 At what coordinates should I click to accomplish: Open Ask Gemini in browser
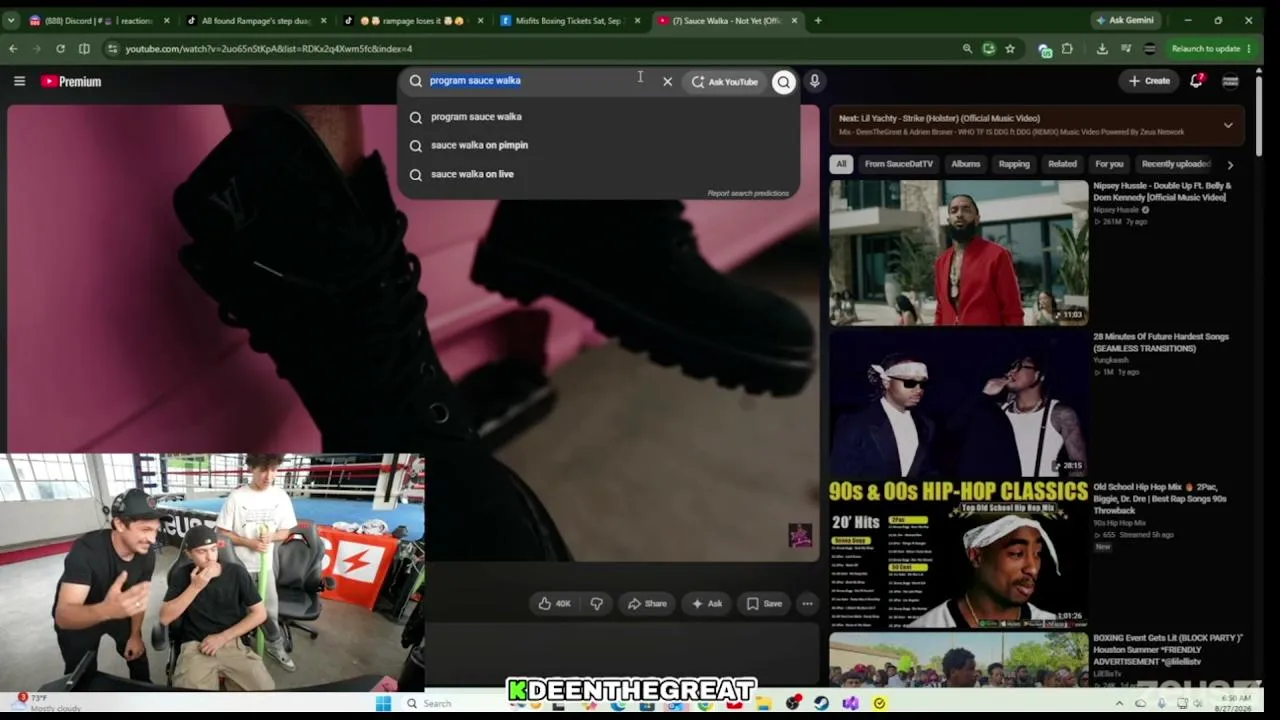[x=1125, y=20]
